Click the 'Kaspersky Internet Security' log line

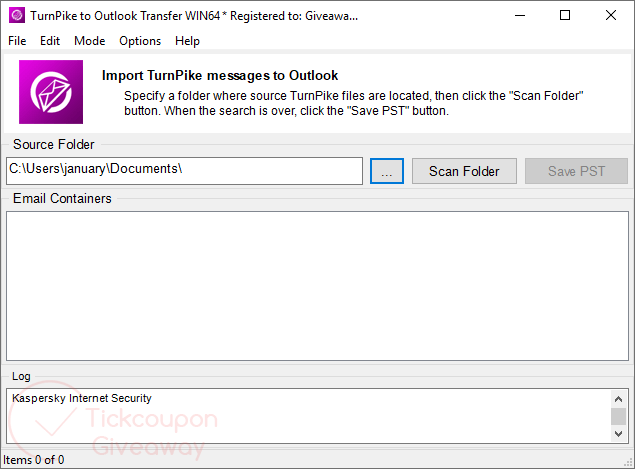tap(82, 398)
